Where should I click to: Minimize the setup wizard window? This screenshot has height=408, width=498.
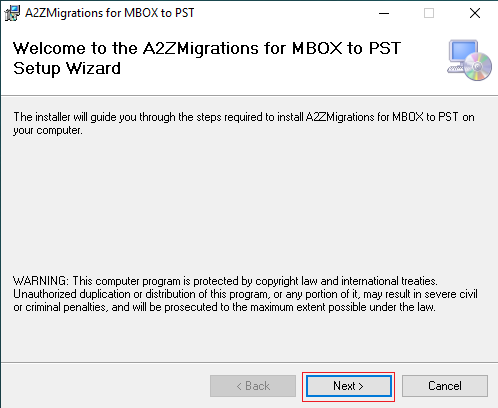[384, 13]
